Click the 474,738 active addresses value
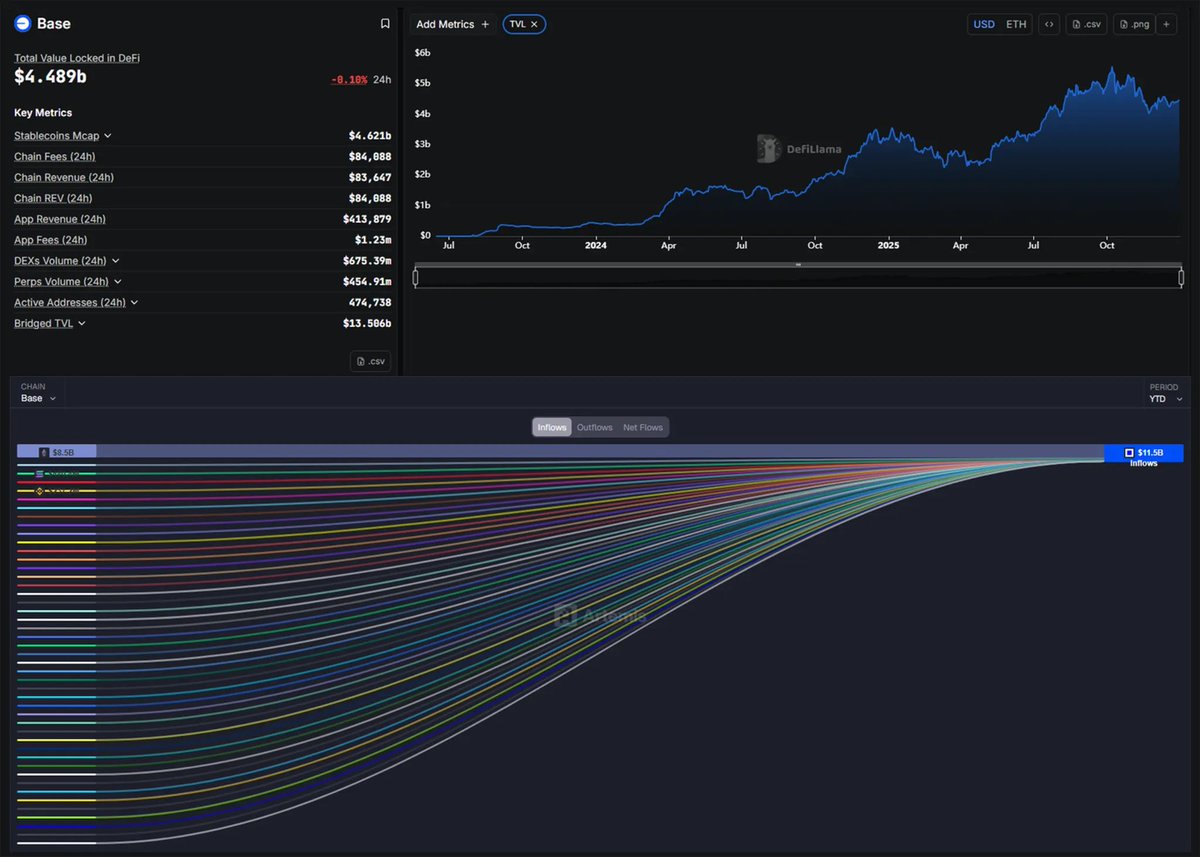1200x857 pixels. 369,303
